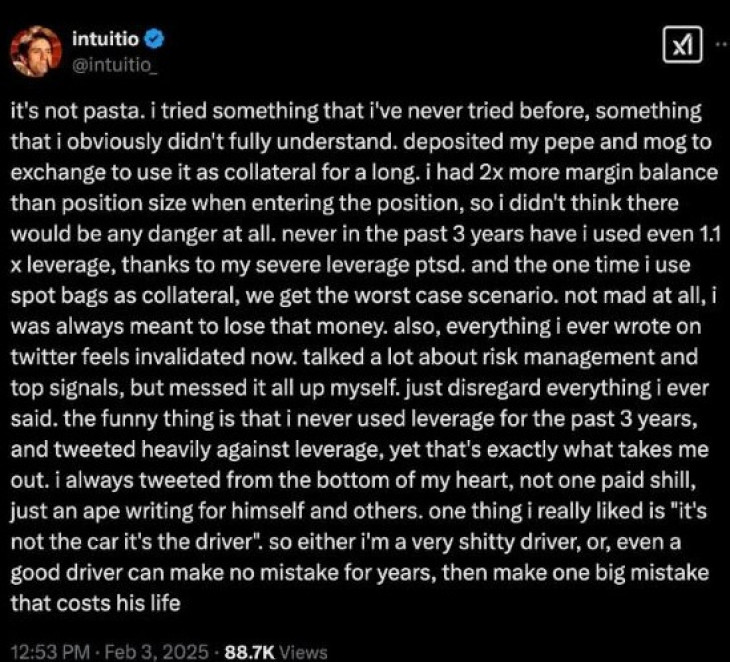Open the @intuitio_ handle link
The height and width of the screenshot is (662, 730).
(x=114, y=63)
